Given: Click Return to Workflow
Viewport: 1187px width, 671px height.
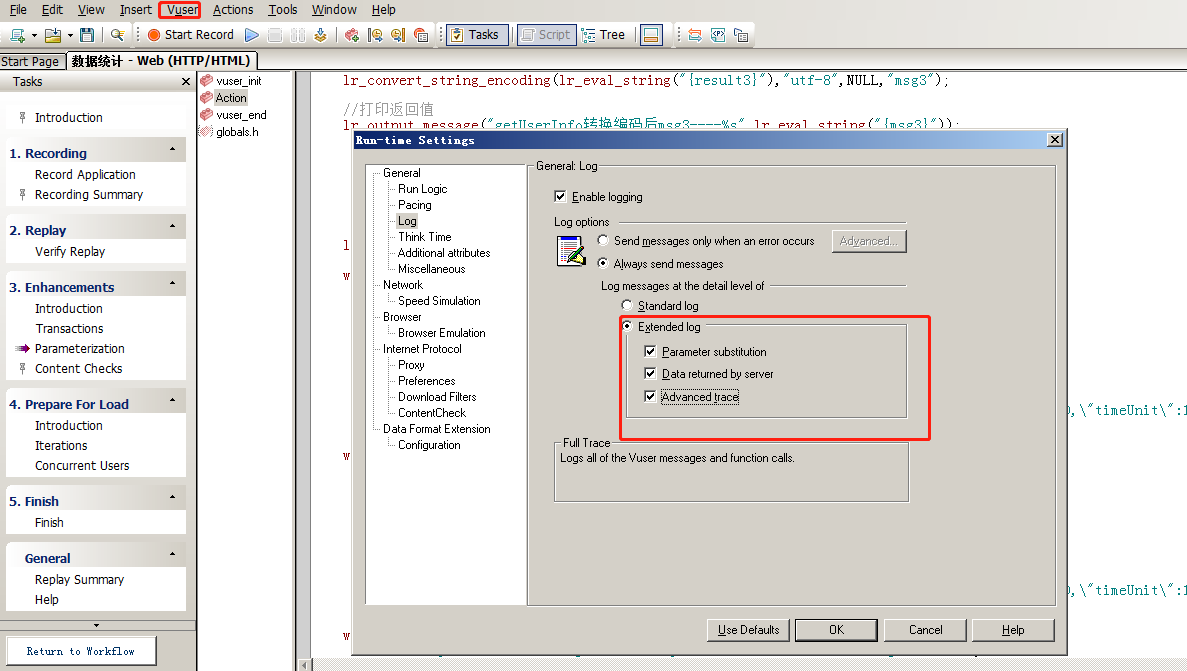Looking at the screenshot, I should 80,650.
